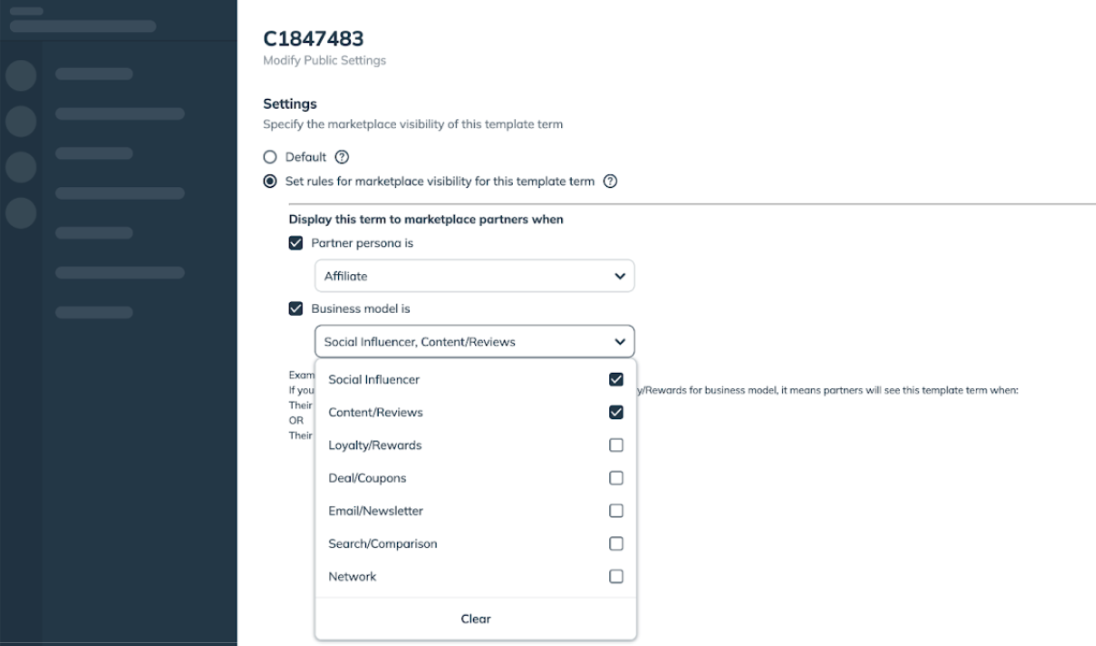The height and width of the screenshot is (646, 1096).
Task: Check the Search/Comparison option
Action: tap(616, 544)
